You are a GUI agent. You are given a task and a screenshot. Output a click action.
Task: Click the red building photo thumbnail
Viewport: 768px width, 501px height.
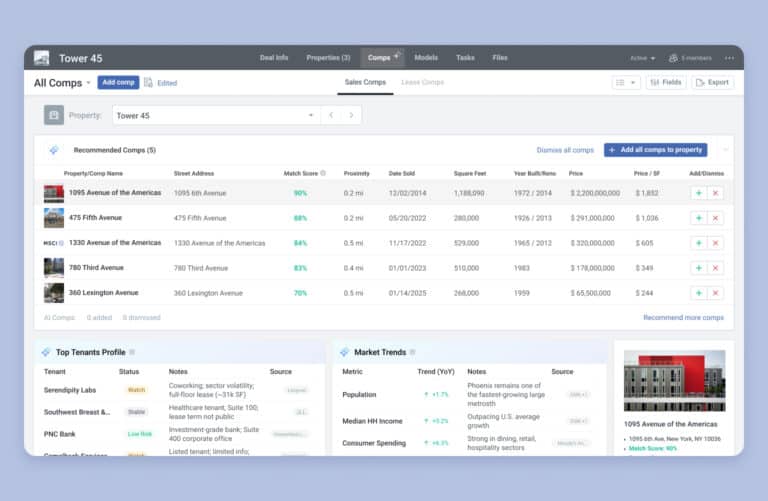671,381
